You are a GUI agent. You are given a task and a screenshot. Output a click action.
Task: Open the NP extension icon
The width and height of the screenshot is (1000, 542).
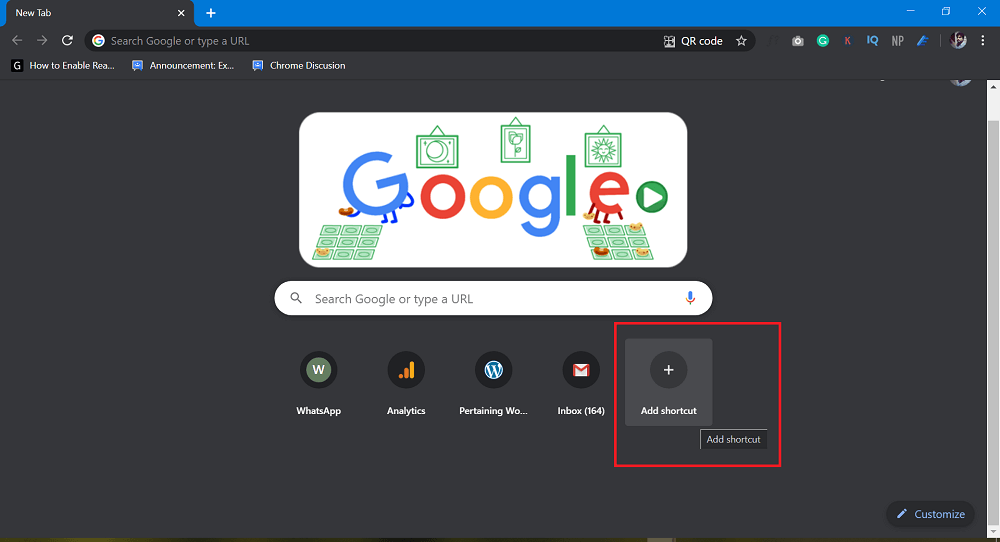pos(897,41)
